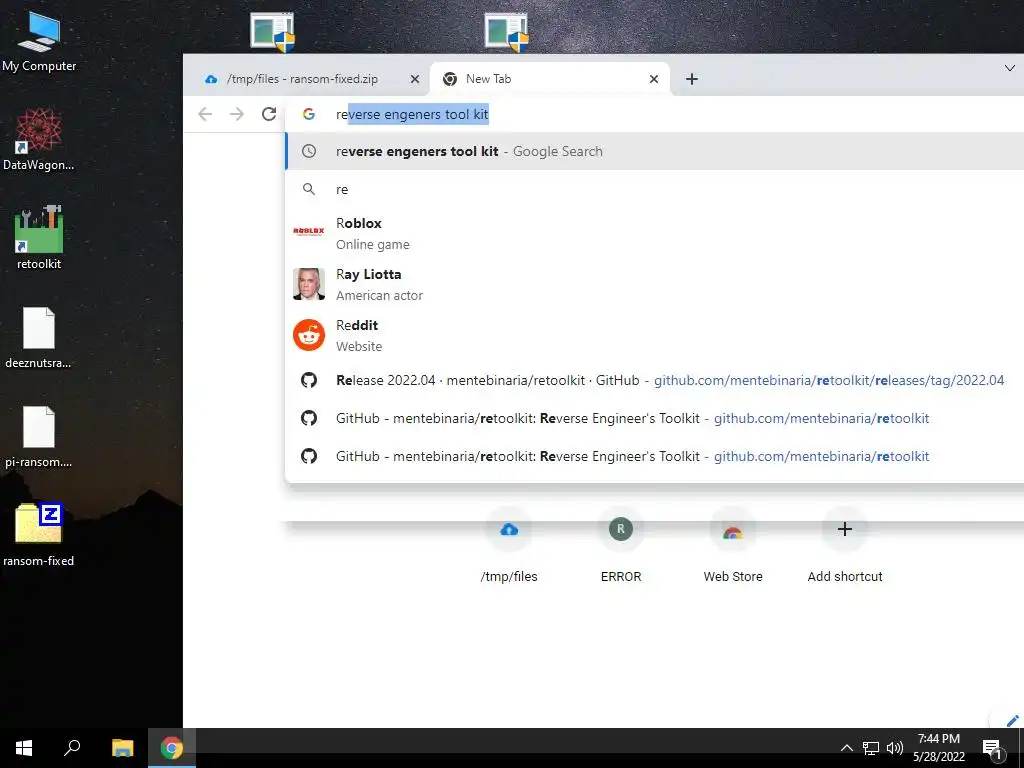Screen dimensions: 1024x768
Task: Expand the tab search chevron
Action: pos(1010,68)
